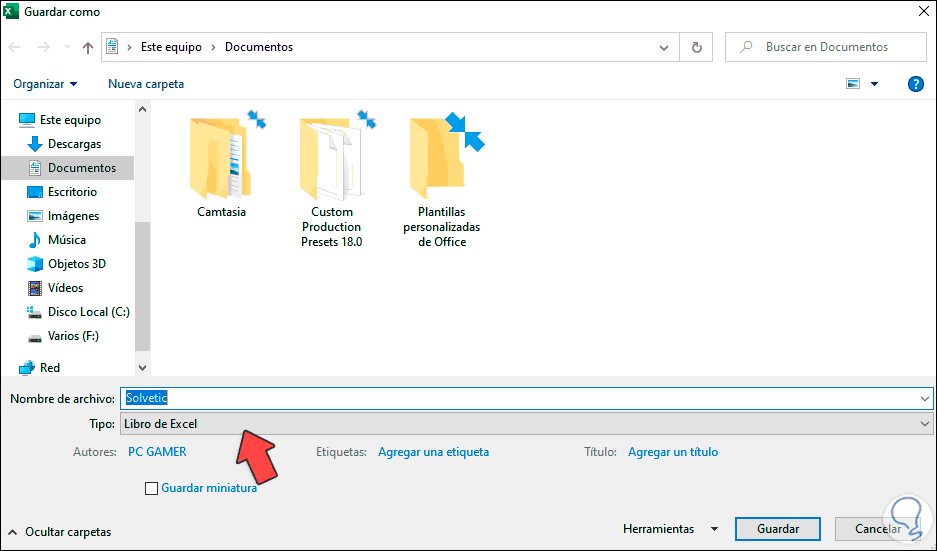937x551 pixels.
Task: Open the recent locations chevron
Action: [67, 47]
